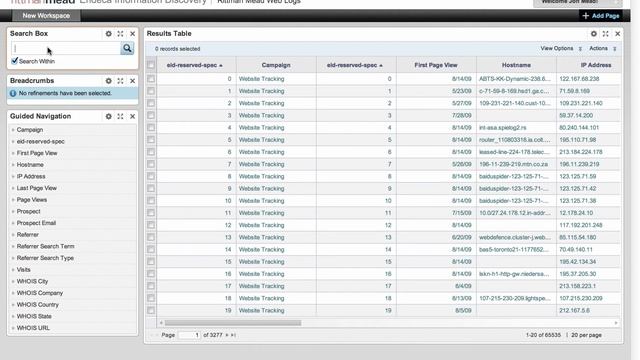
Task: Open Guided Navigation settings gear
Action: point(109,116)
